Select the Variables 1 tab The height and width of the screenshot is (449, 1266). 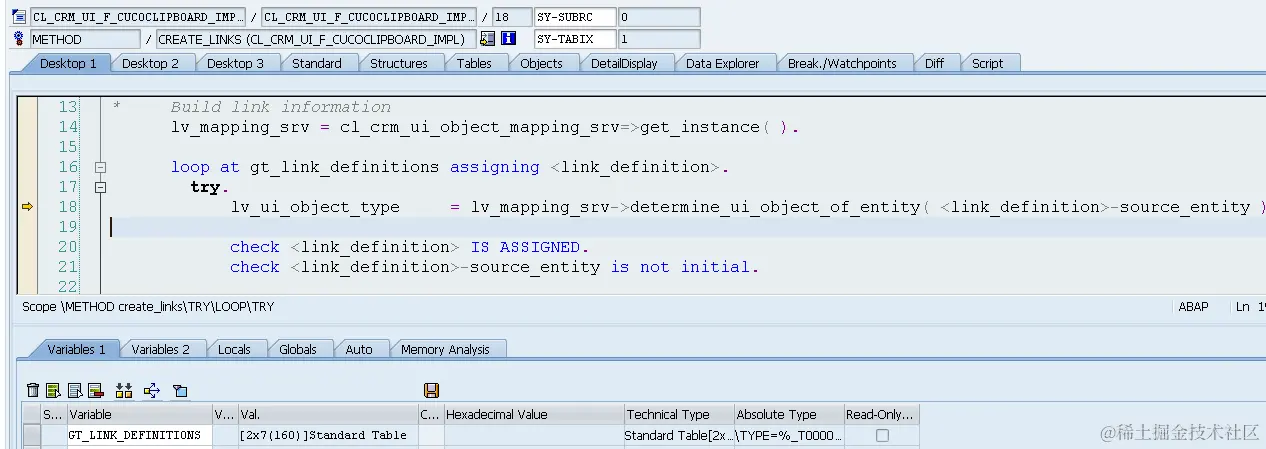coord(77,349)
